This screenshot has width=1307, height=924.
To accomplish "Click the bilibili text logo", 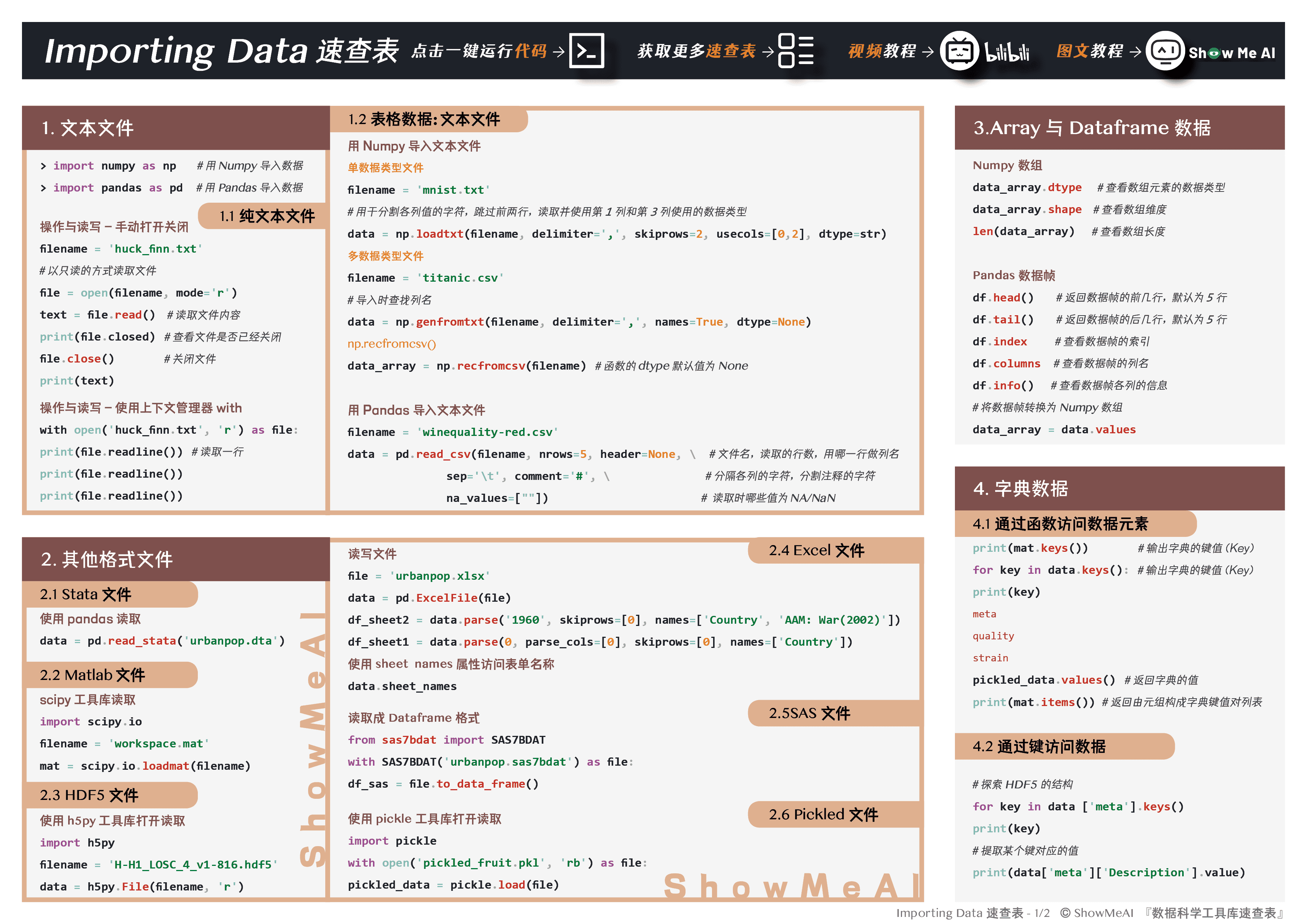I will click(1006, 53).
